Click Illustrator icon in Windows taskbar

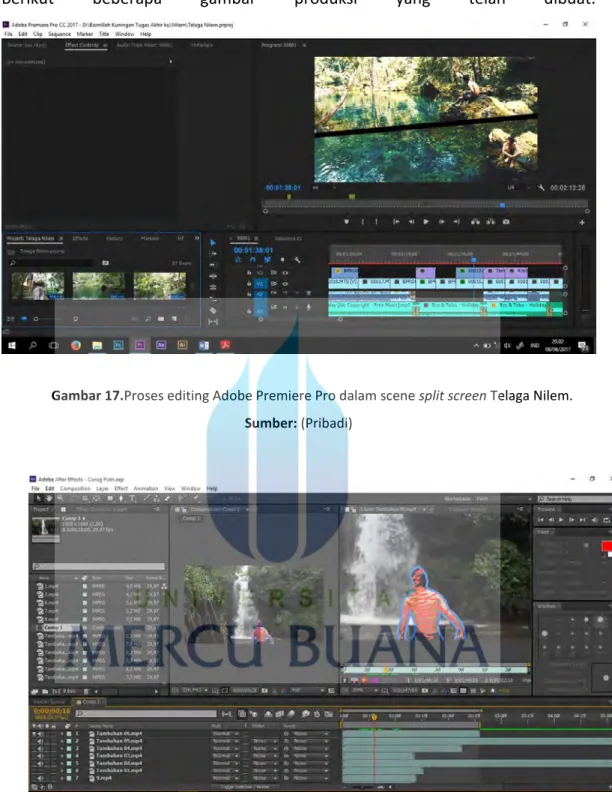(182, 345)
